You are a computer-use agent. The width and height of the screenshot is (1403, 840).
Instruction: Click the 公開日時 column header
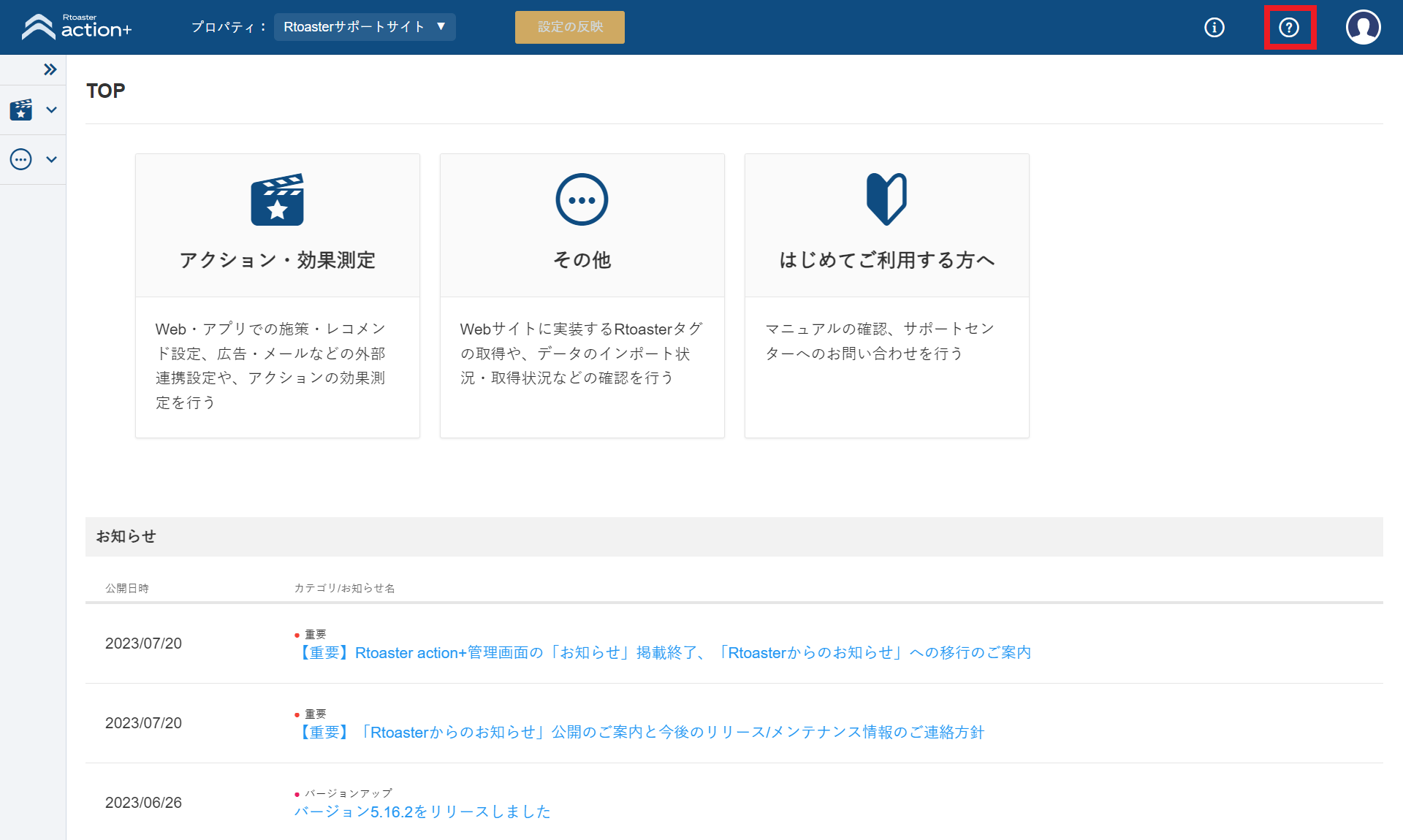127,588
